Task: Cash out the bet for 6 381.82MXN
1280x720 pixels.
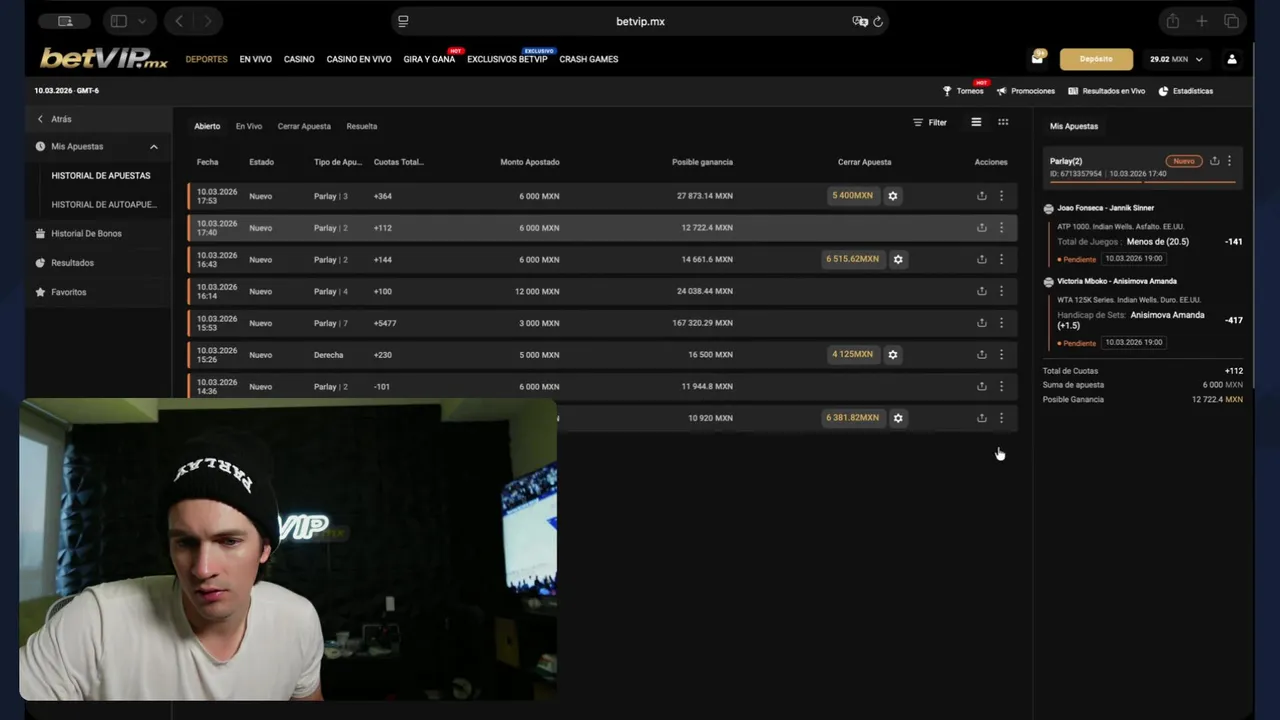Action: click(853, 418)
